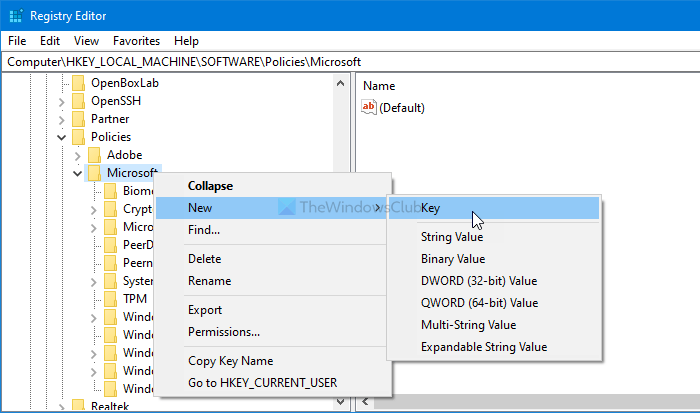Viewport: 700px width, 413px height.
Task: Open the New submenu entry
Action: (x=271, y=208)
